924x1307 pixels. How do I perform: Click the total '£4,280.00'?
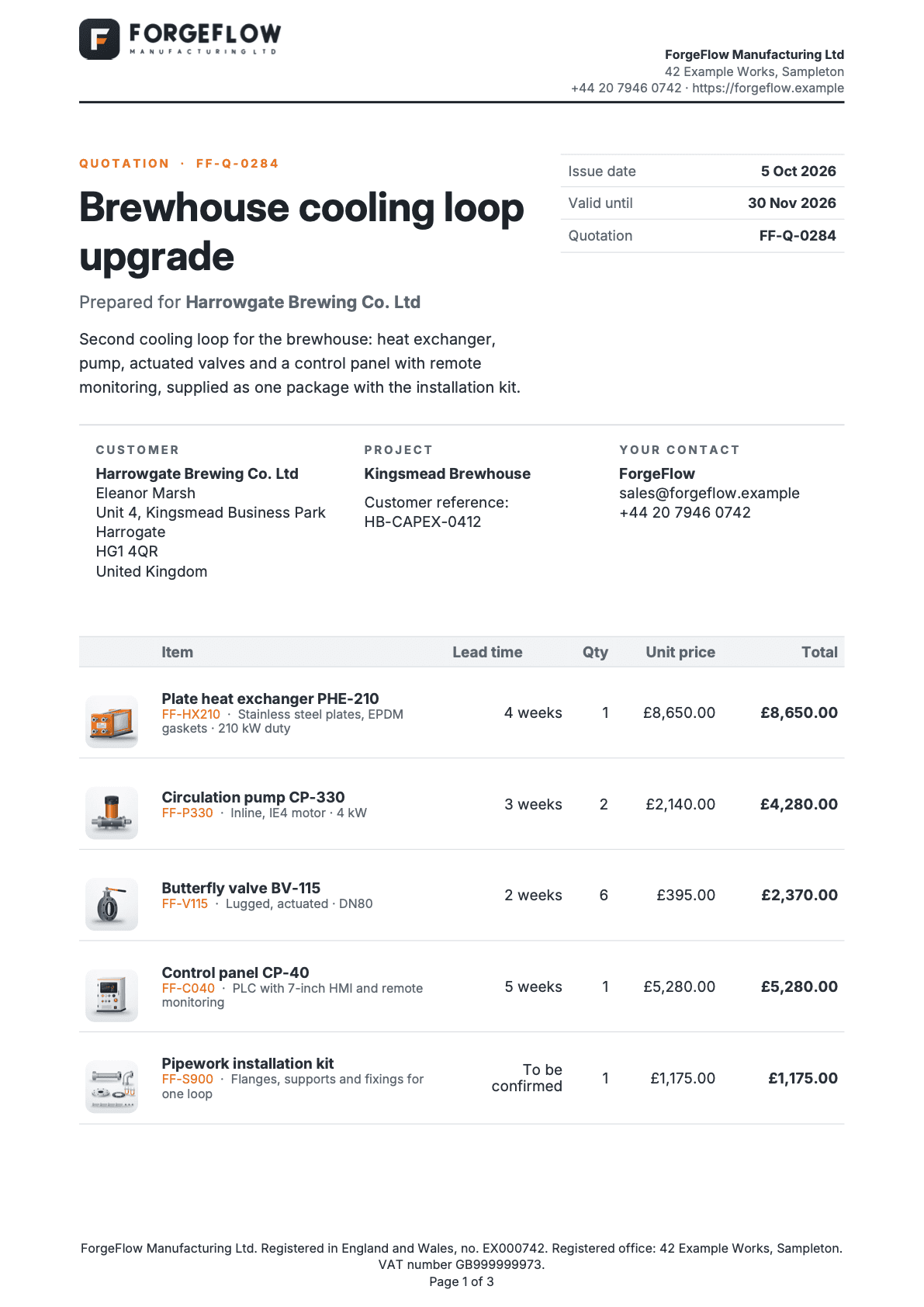click(x=799, y=804)
